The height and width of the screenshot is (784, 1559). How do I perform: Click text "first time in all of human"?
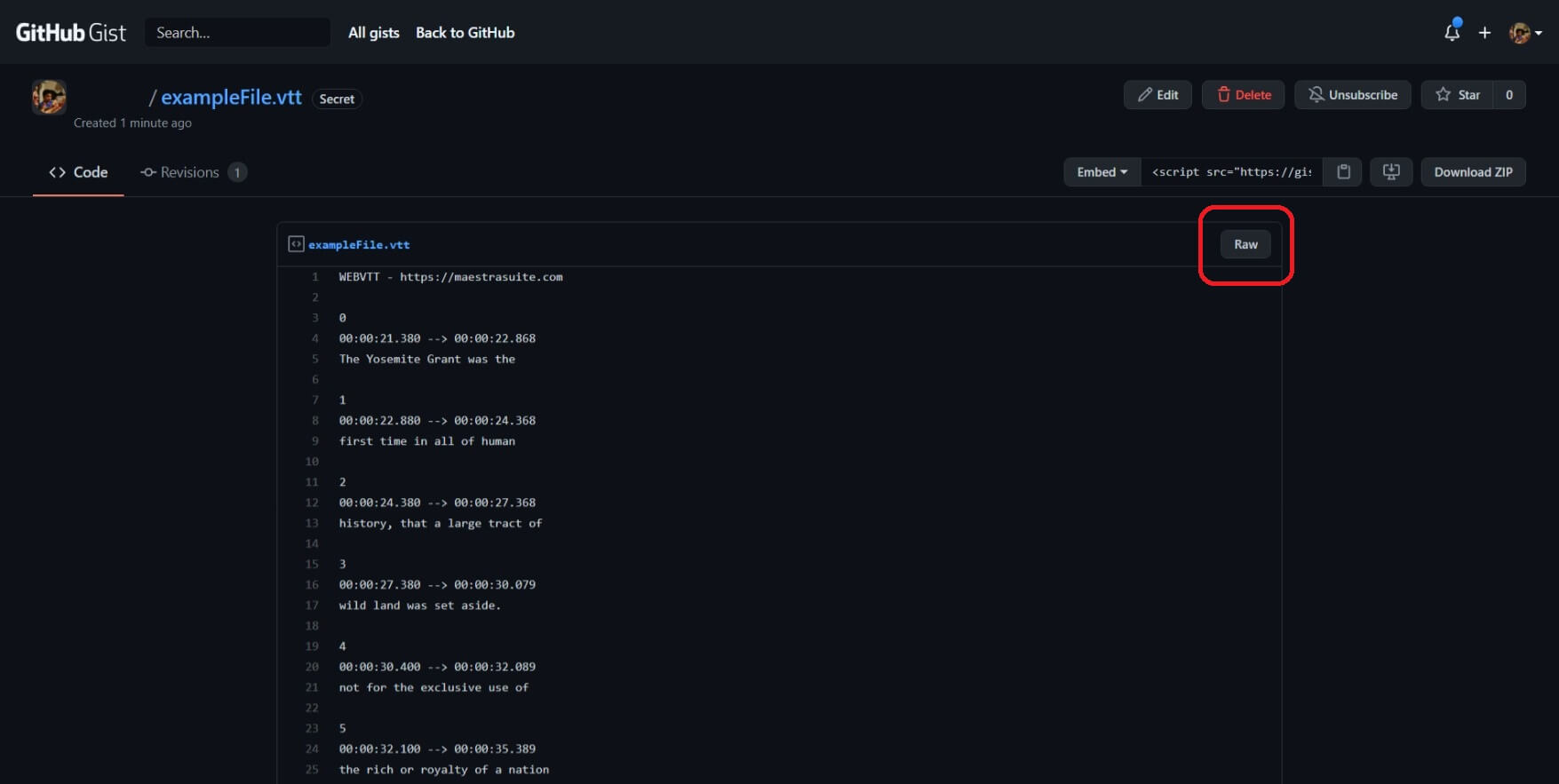click(426, 441)
